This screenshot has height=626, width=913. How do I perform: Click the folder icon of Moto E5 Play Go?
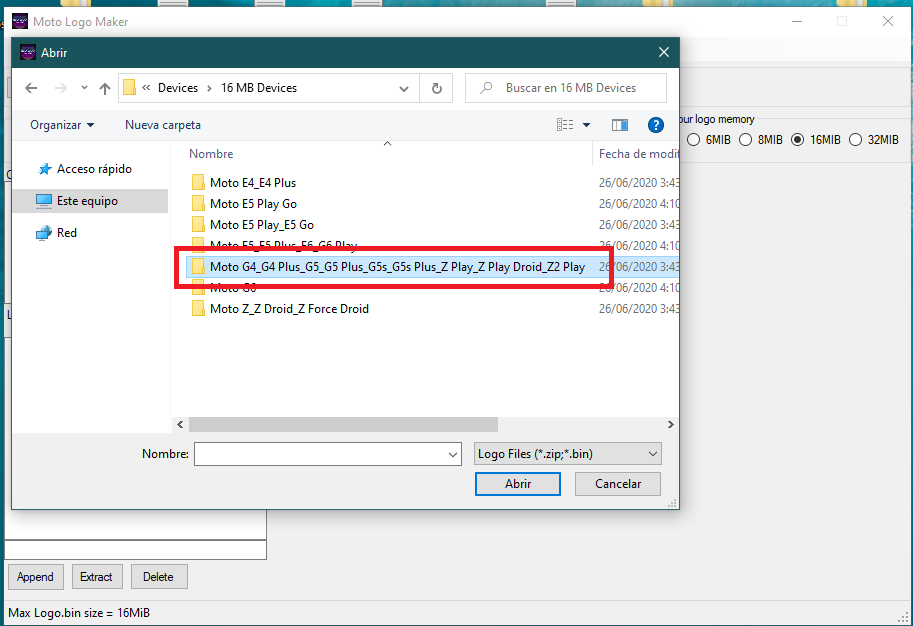(x=198, y=204)
